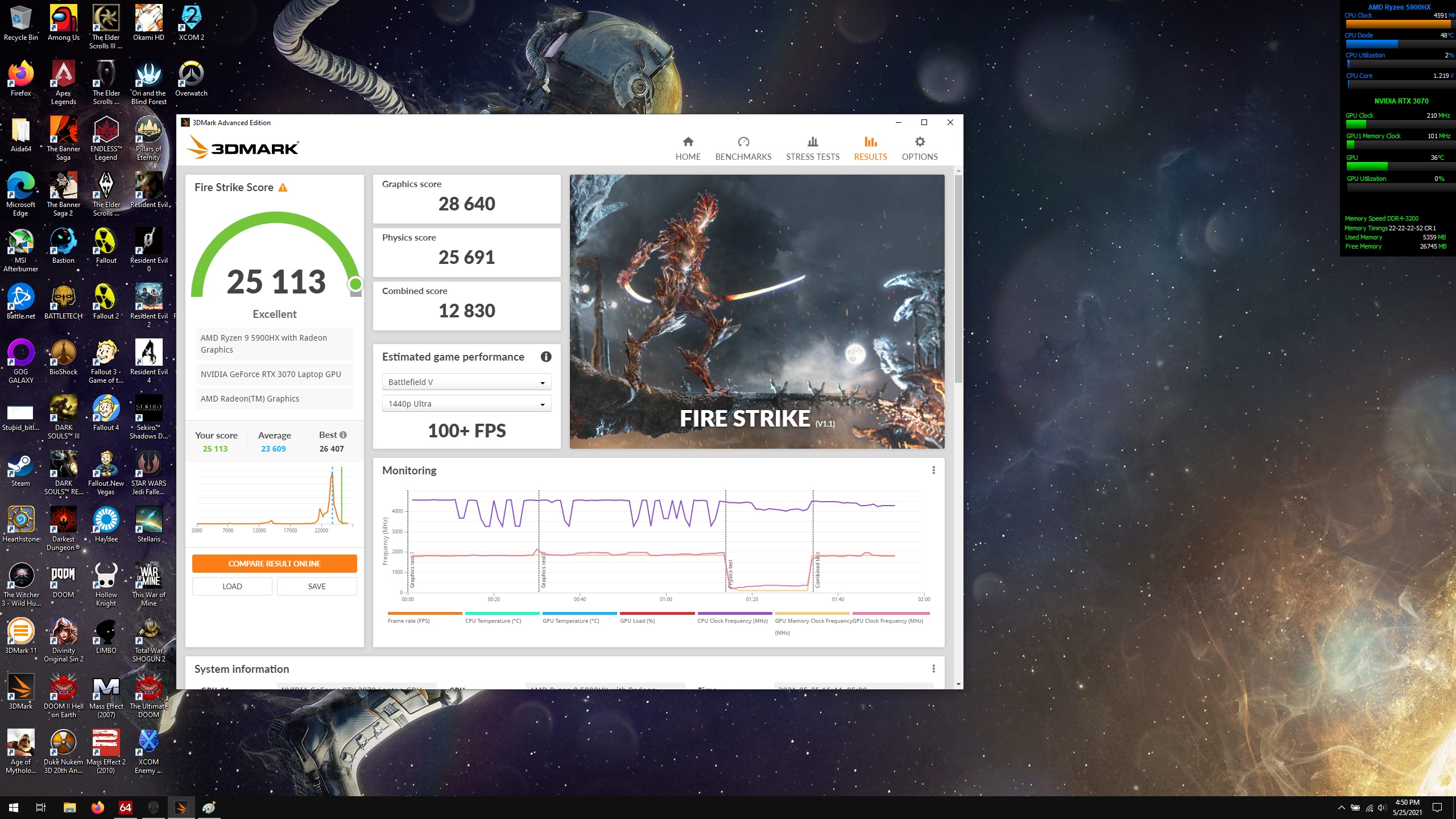Click the volume icon in system tray
The image size is (1456, 819).
1382,808
